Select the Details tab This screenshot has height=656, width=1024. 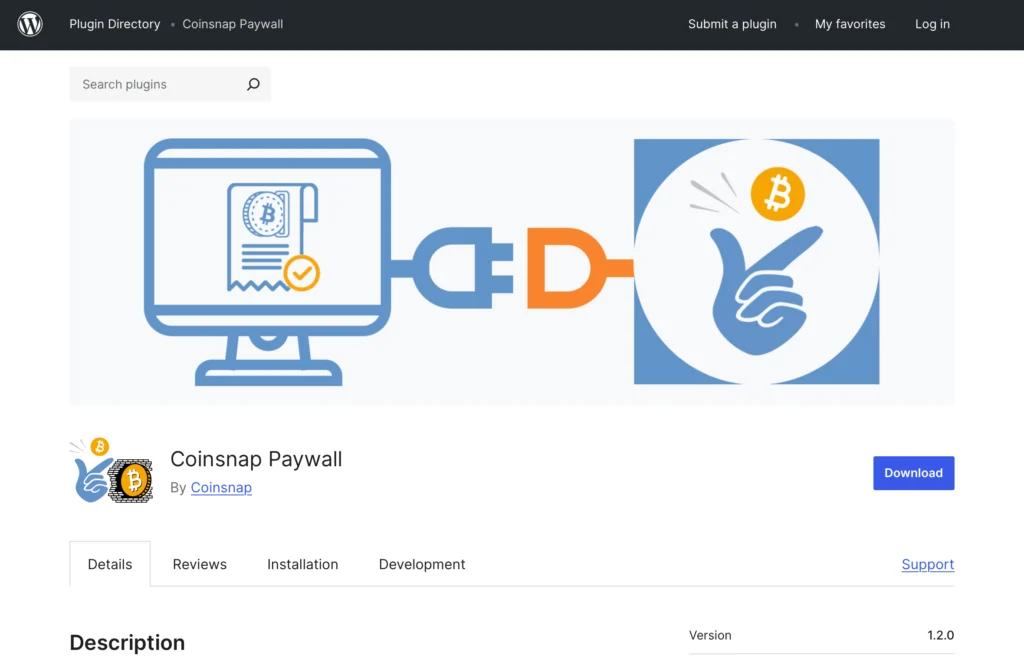pos(110,564)
